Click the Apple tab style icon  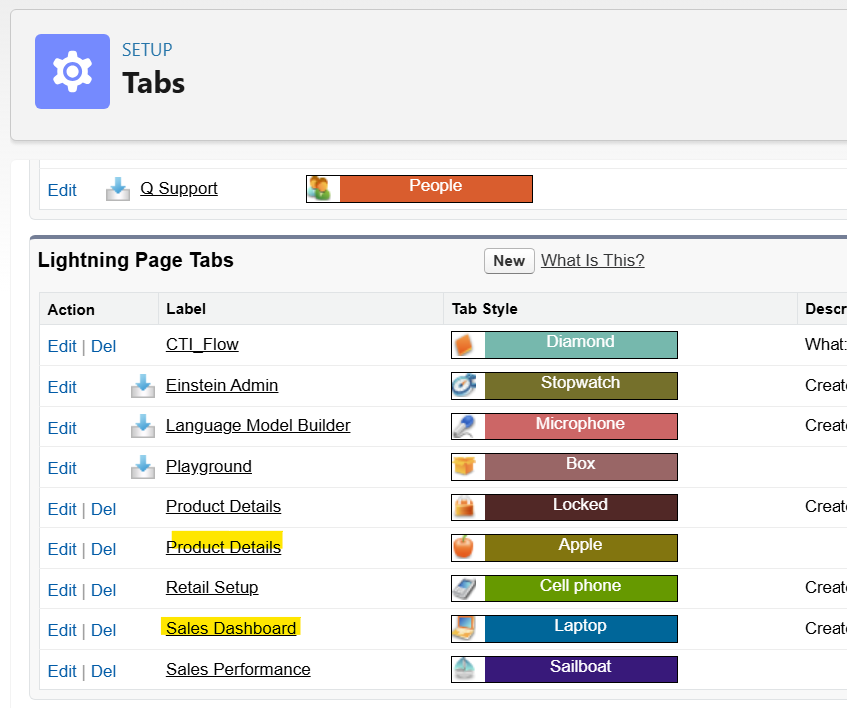(467, 548)
